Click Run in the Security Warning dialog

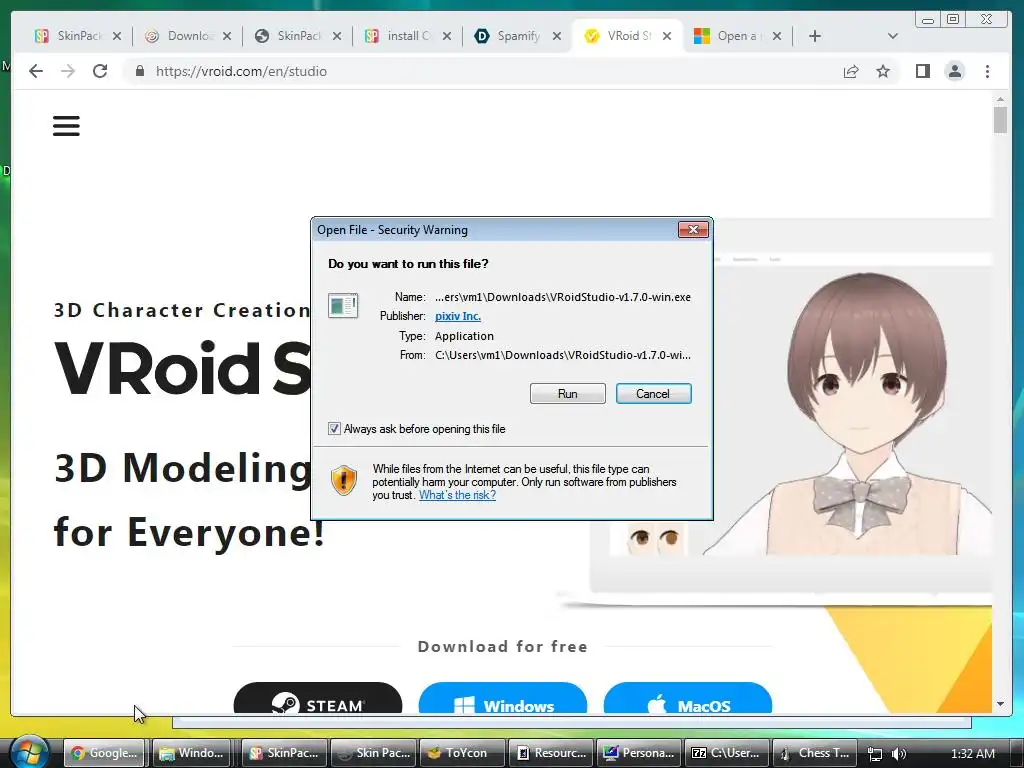pos(568,394)
